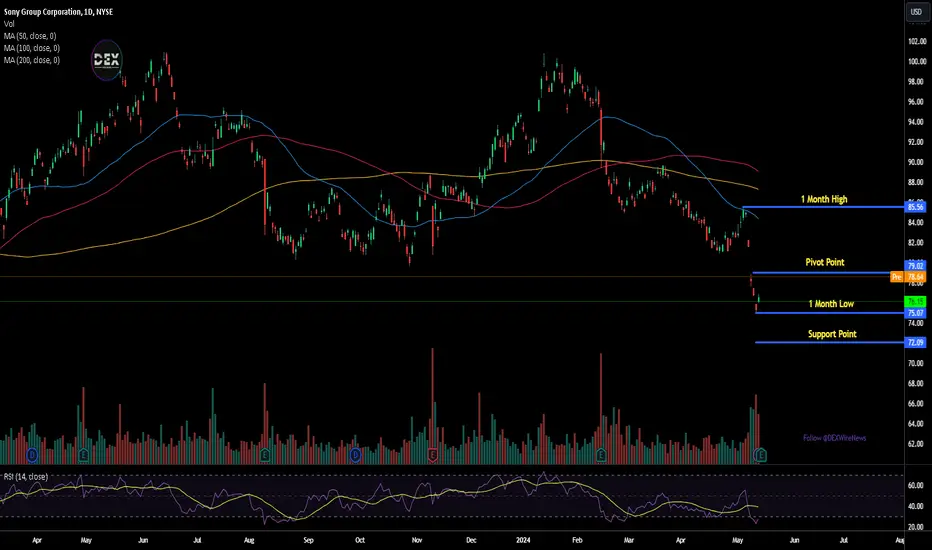This screenshot has width=932, height=550.
Task: Click the green 76.15 last price tag
Action: (x=915, y=302)
